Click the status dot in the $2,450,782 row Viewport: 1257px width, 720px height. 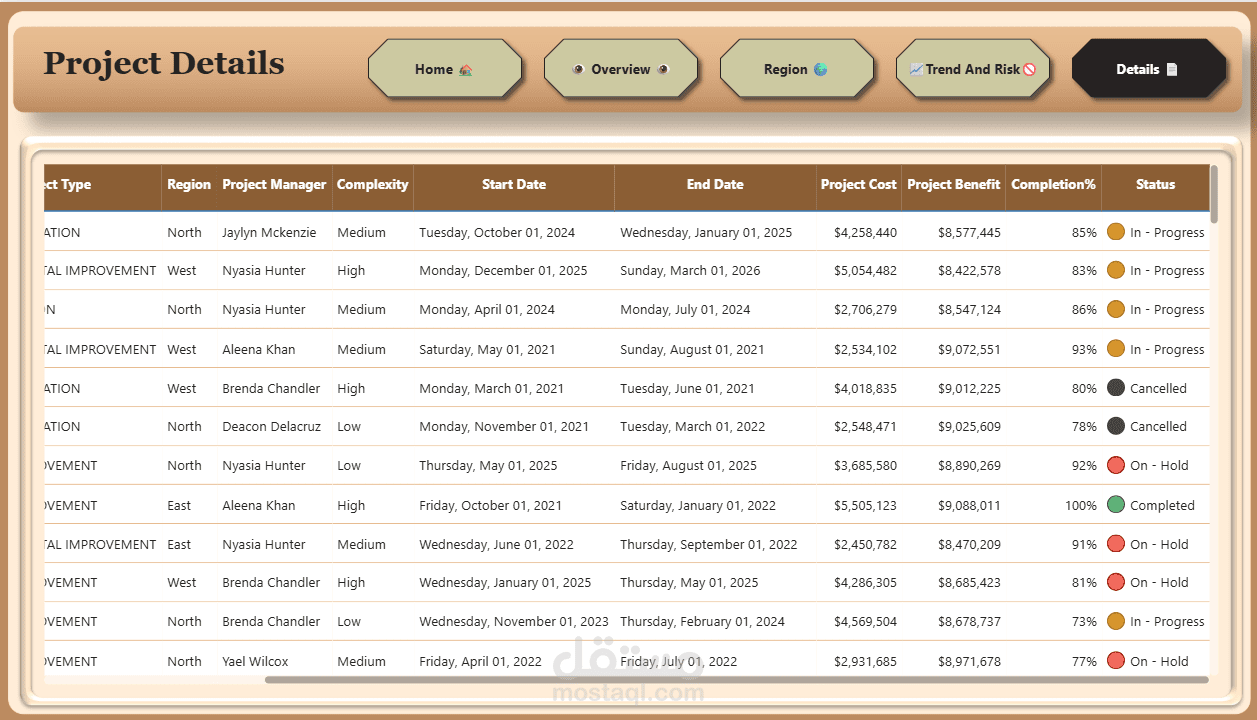(1116, 544)
